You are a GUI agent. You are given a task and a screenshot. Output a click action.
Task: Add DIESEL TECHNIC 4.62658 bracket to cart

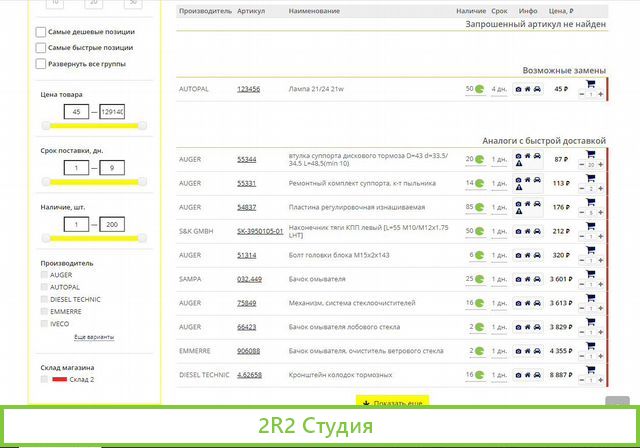point(590,369)
